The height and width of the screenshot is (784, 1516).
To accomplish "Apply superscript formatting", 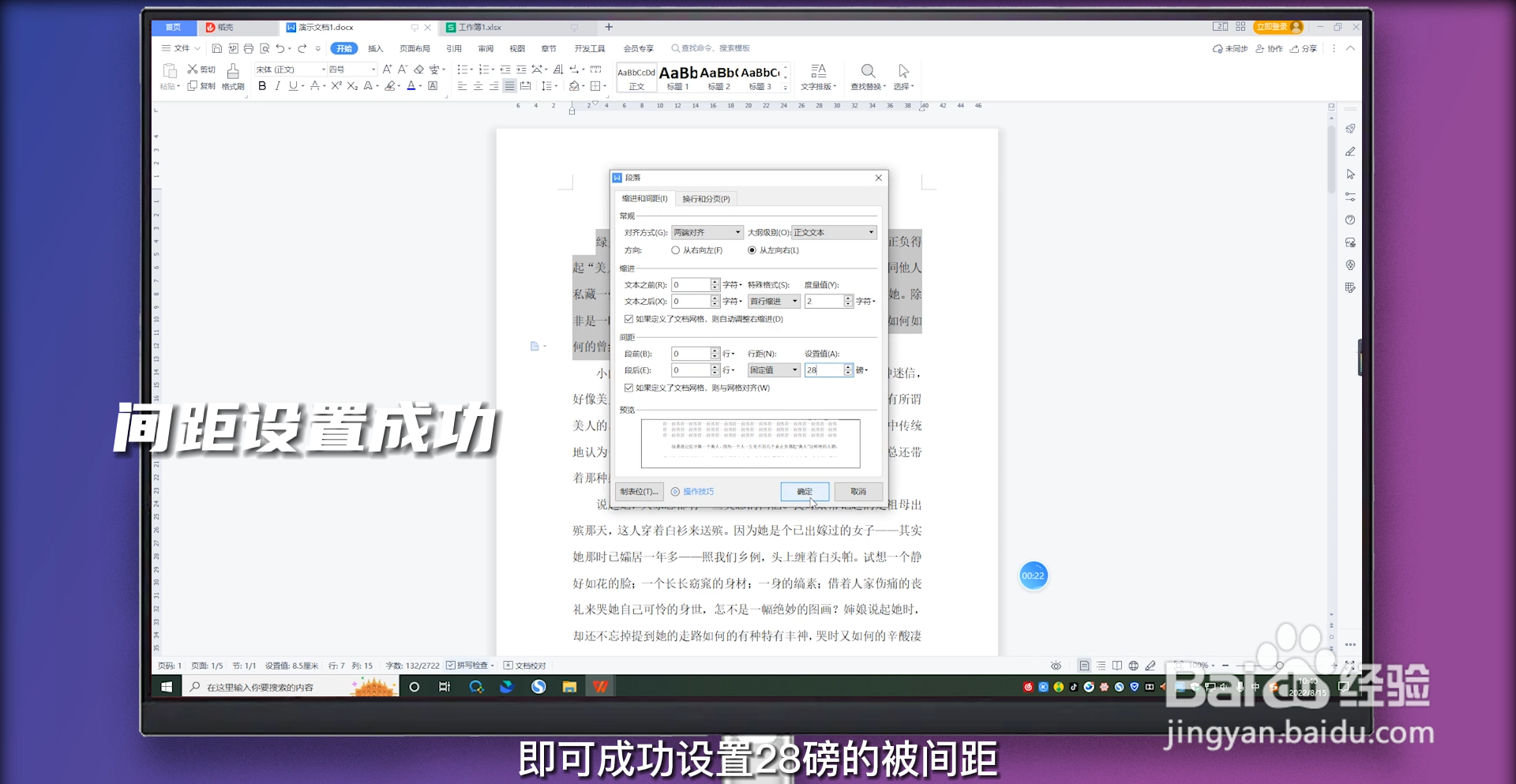I will [x=337, y=86].
